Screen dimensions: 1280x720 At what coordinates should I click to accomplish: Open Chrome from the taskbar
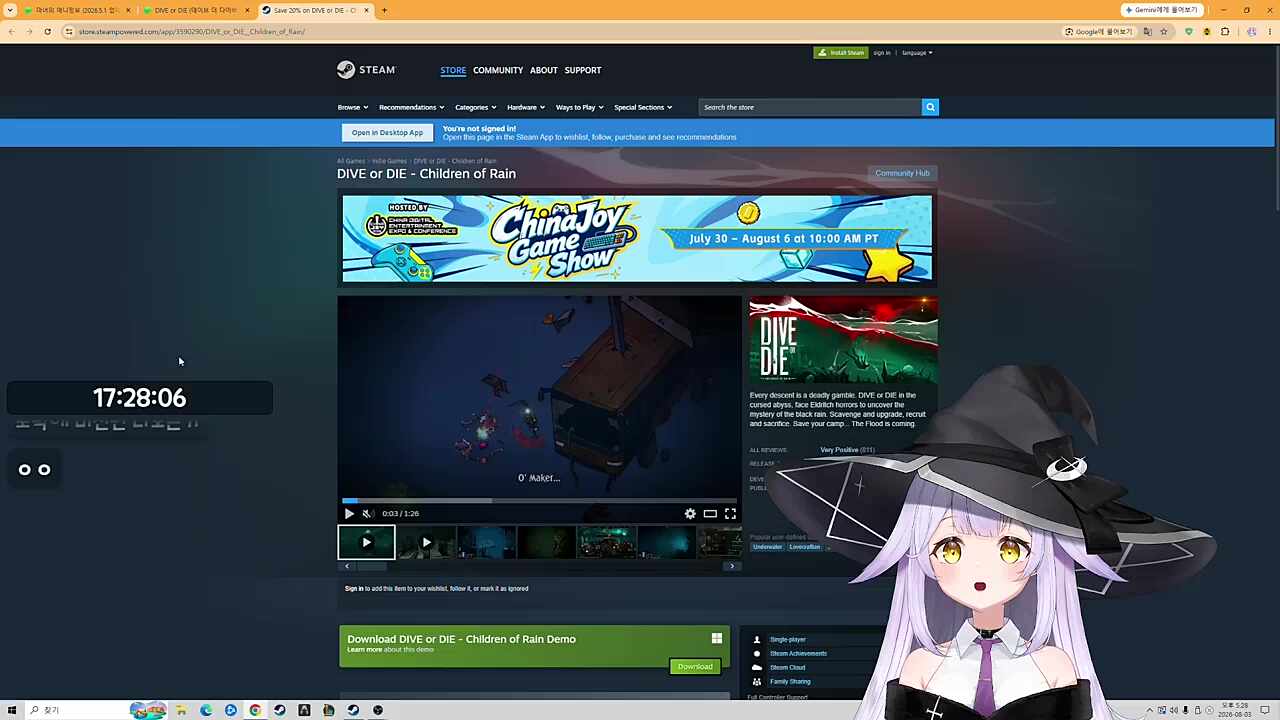[x=255, y=710]
